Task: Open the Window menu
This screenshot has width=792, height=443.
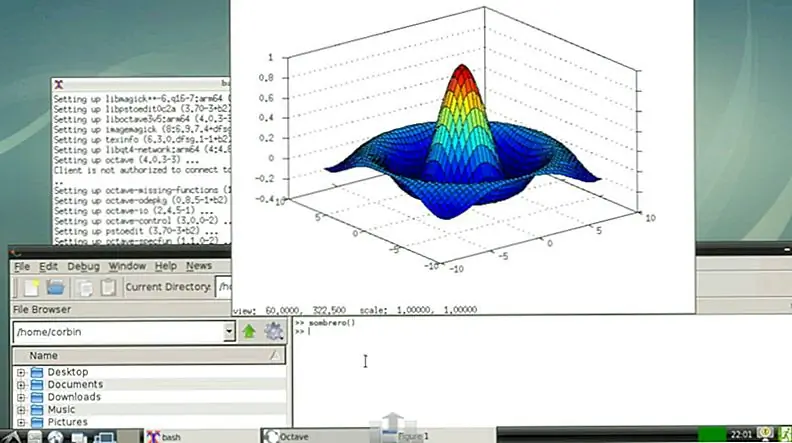Action: click(127, 266)
